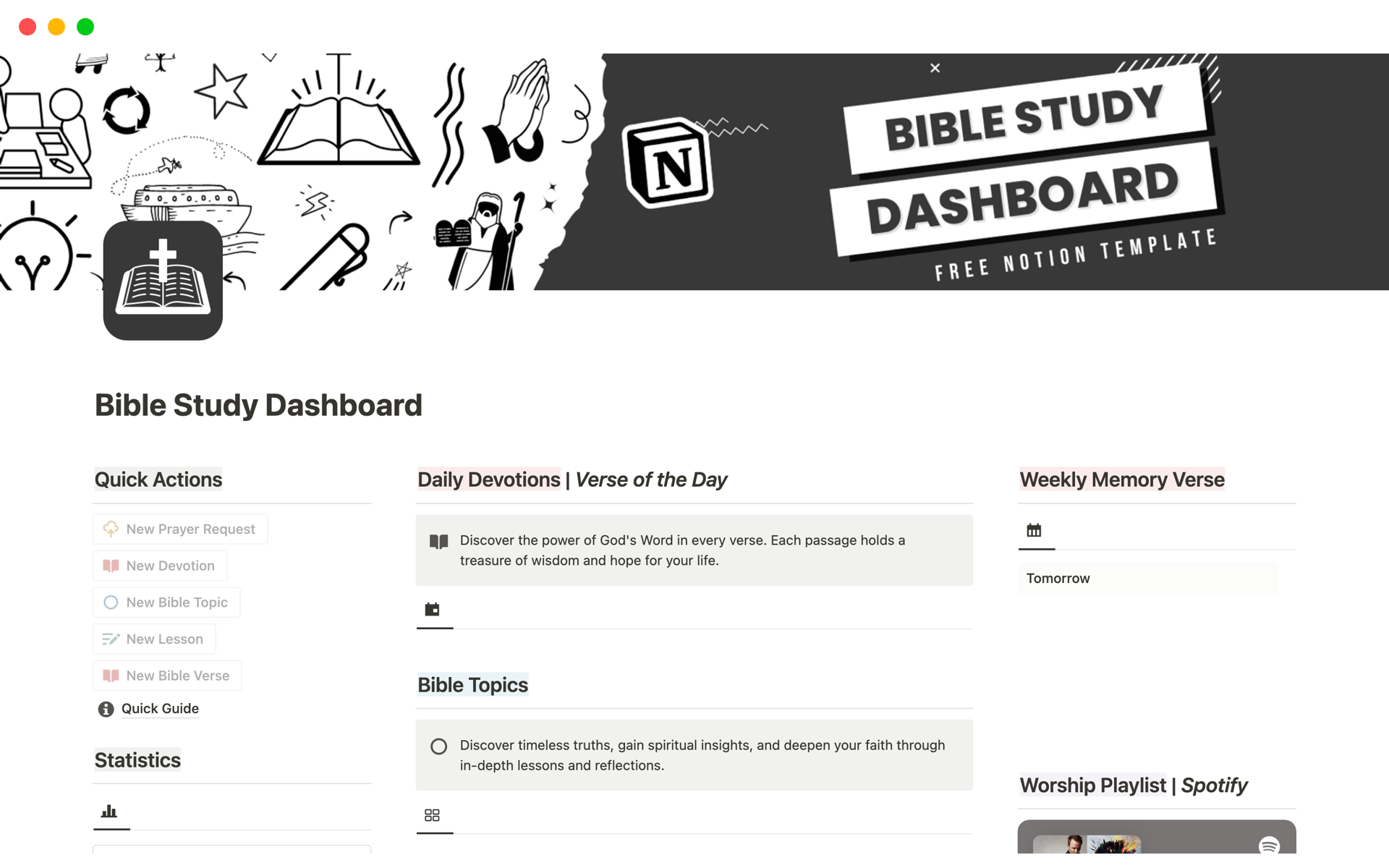The width and height of the screenshot is (1389, 868).
Task: Click the New Prayer Request icon
Action: click(x=110, y=528)
